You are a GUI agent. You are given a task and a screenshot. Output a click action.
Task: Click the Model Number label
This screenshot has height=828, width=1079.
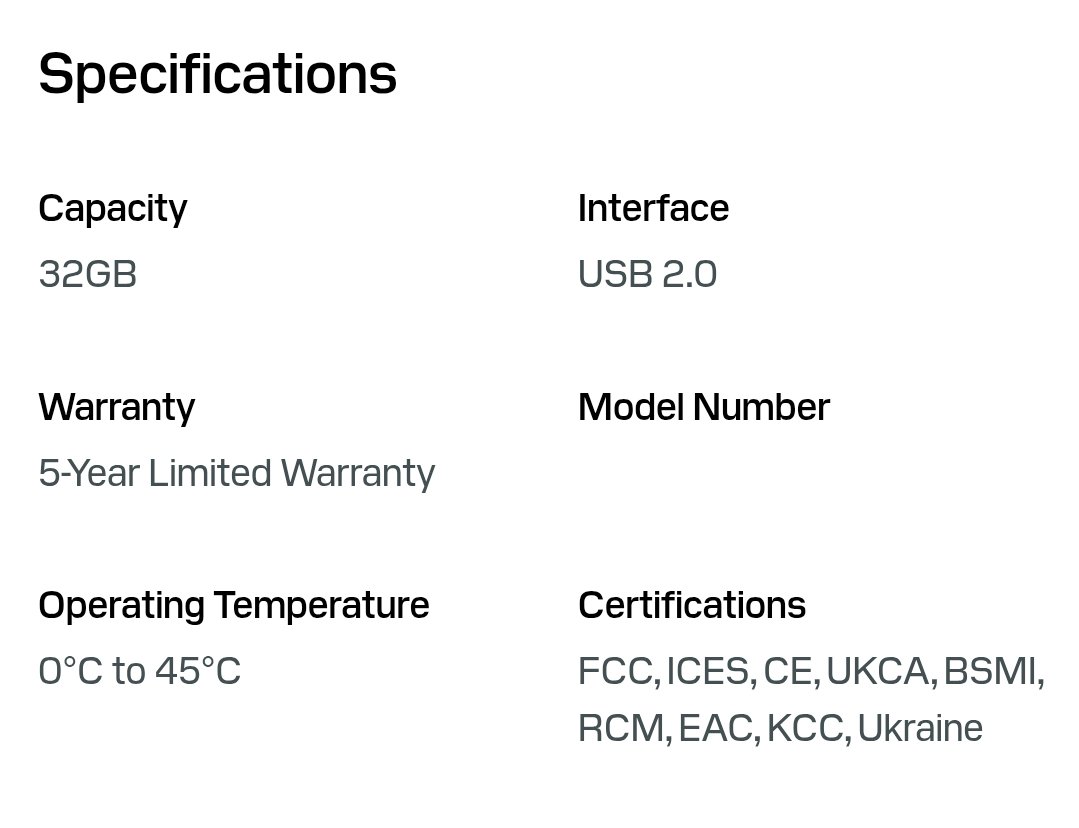pyautogui.click(x=703, y=408)
